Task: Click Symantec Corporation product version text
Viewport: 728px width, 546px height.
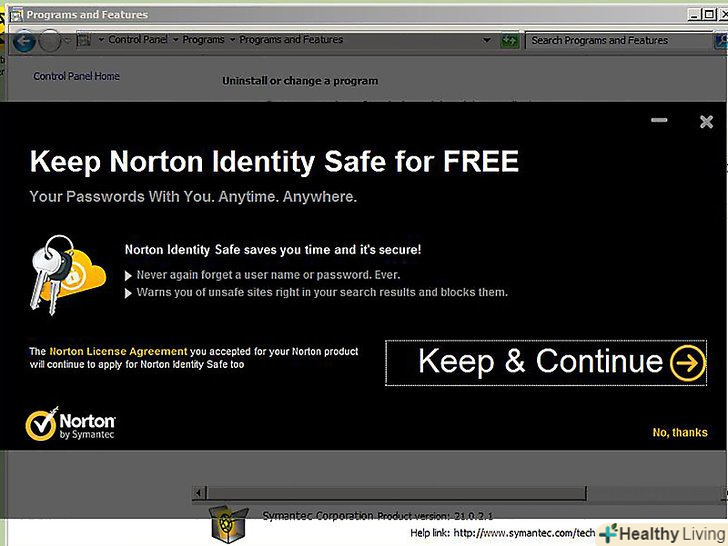Action: pos(378,516)
